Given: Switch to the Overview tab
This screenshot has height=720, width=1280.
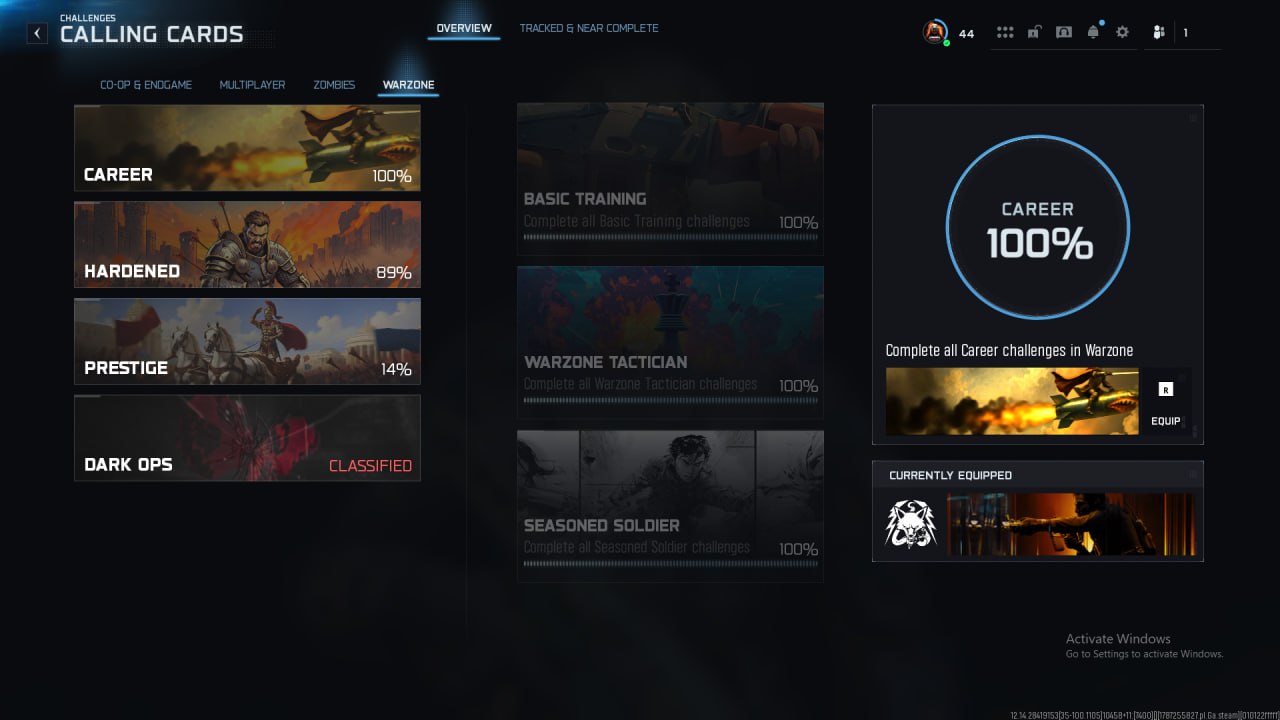Looking at the screenshot, I should coord(464,28).
